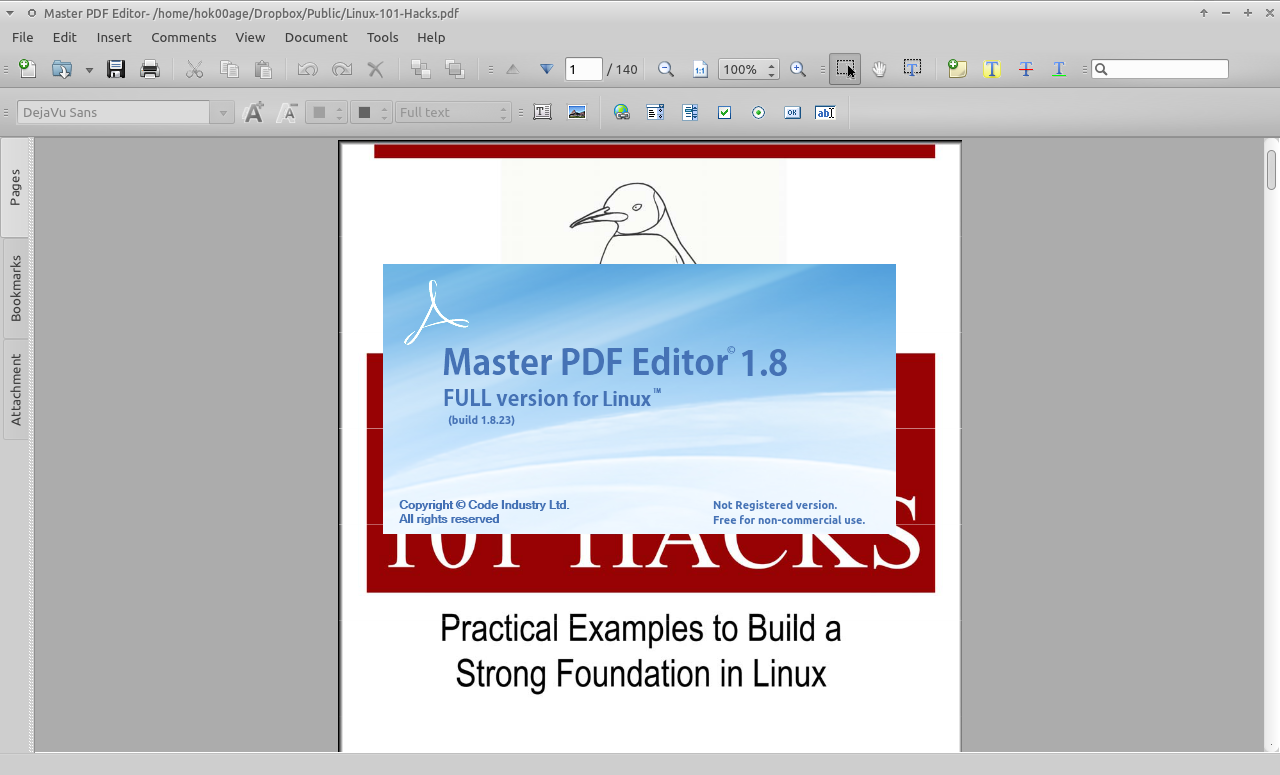1280x775 pixels.
Task: Focus the search text field
Action: tap(1160, 69)
